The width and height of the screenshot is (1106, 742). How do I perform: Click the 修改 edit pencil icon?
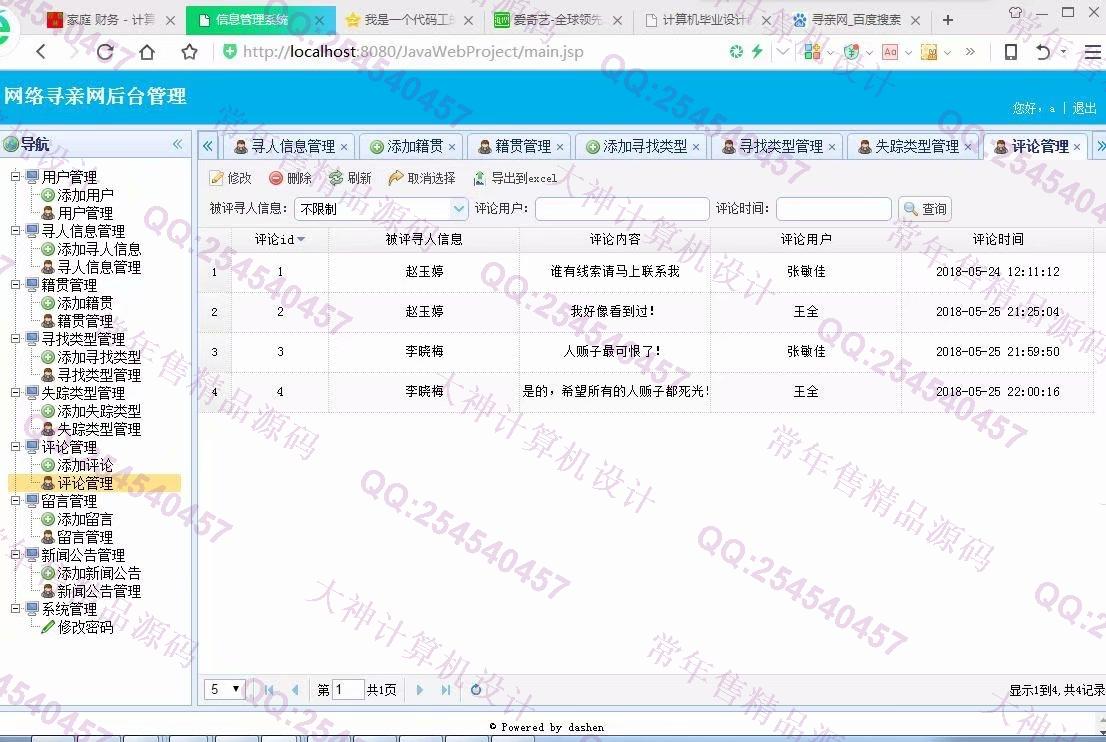[x=217, y=178]
